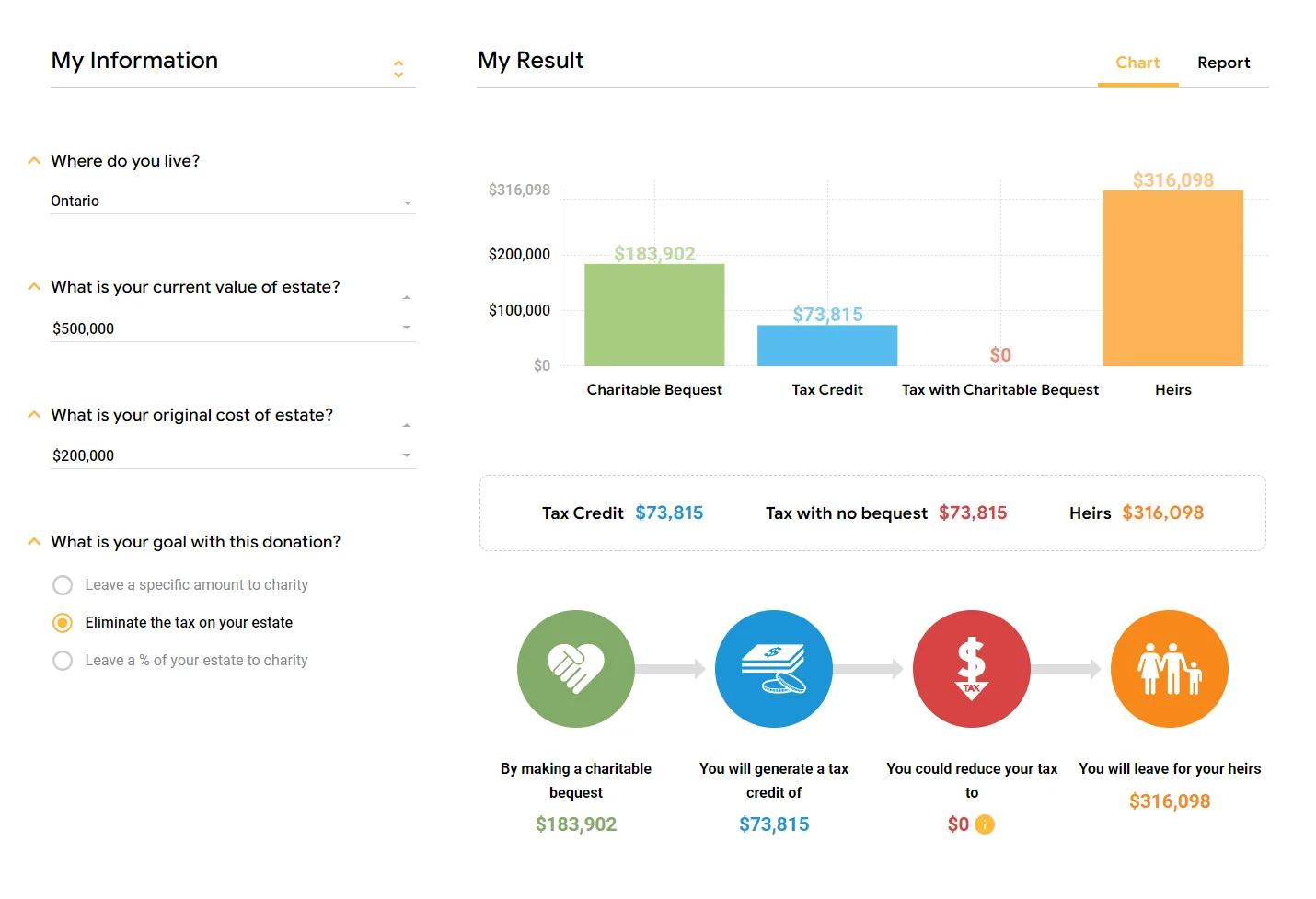Click the Heirs $316,098 summary value

(x=1162, y=513)
